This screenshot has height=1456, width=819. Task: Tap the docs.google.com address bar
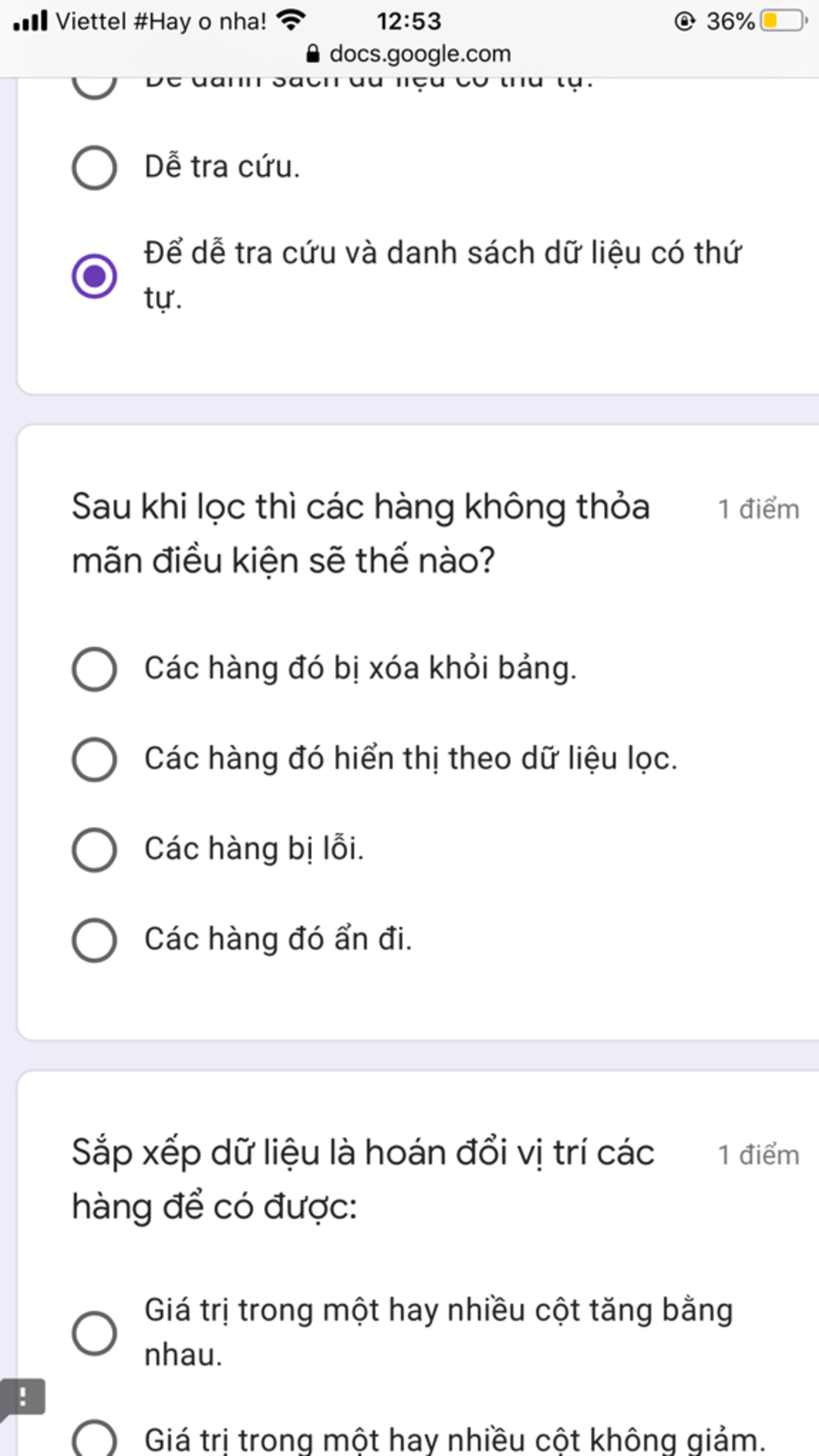(x=409, y=54)
